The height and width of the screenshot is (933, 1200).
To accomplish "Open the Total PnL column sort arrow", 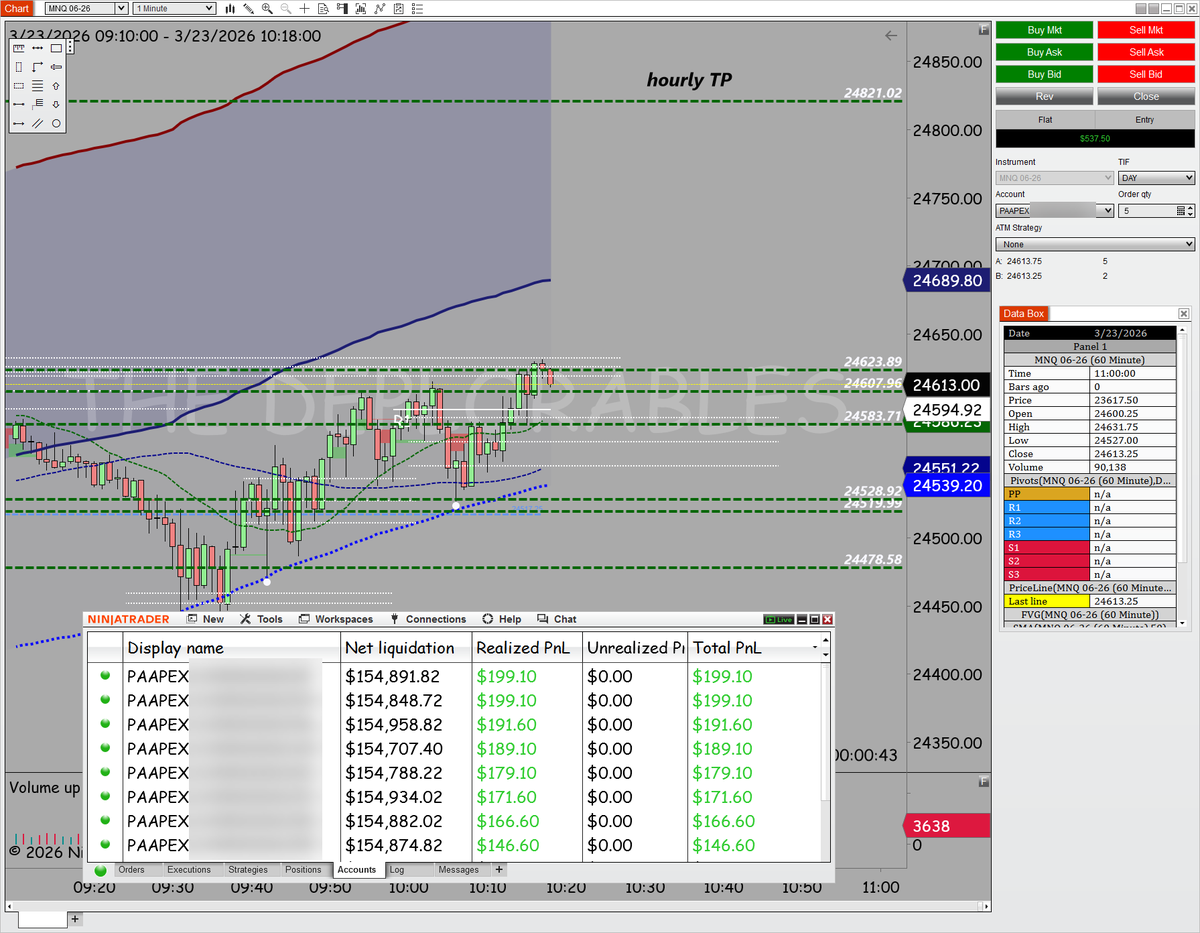I will pyautogui.click(x=816, y=648).
